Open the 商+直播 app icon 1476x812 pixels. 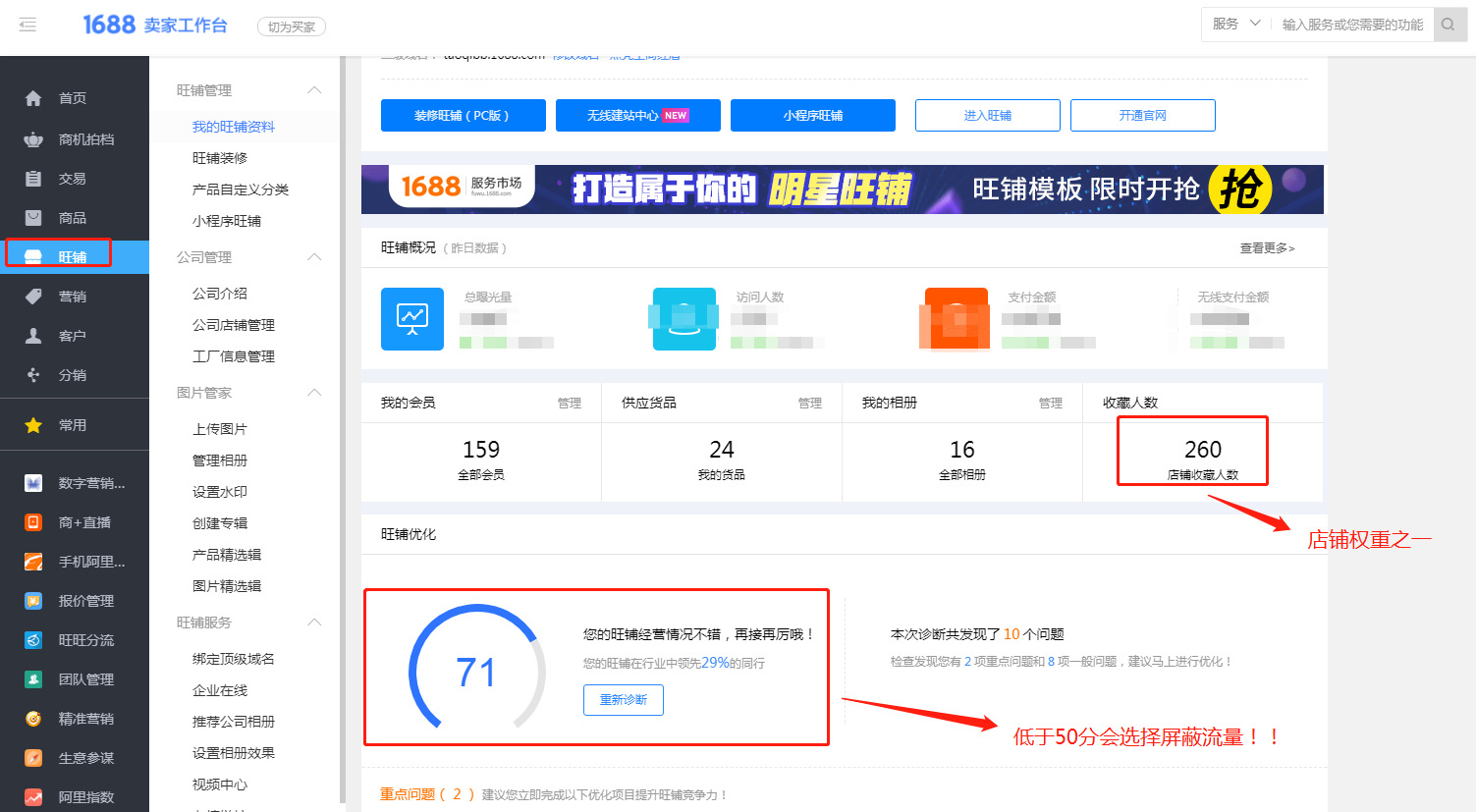click(x=33, y=522)
